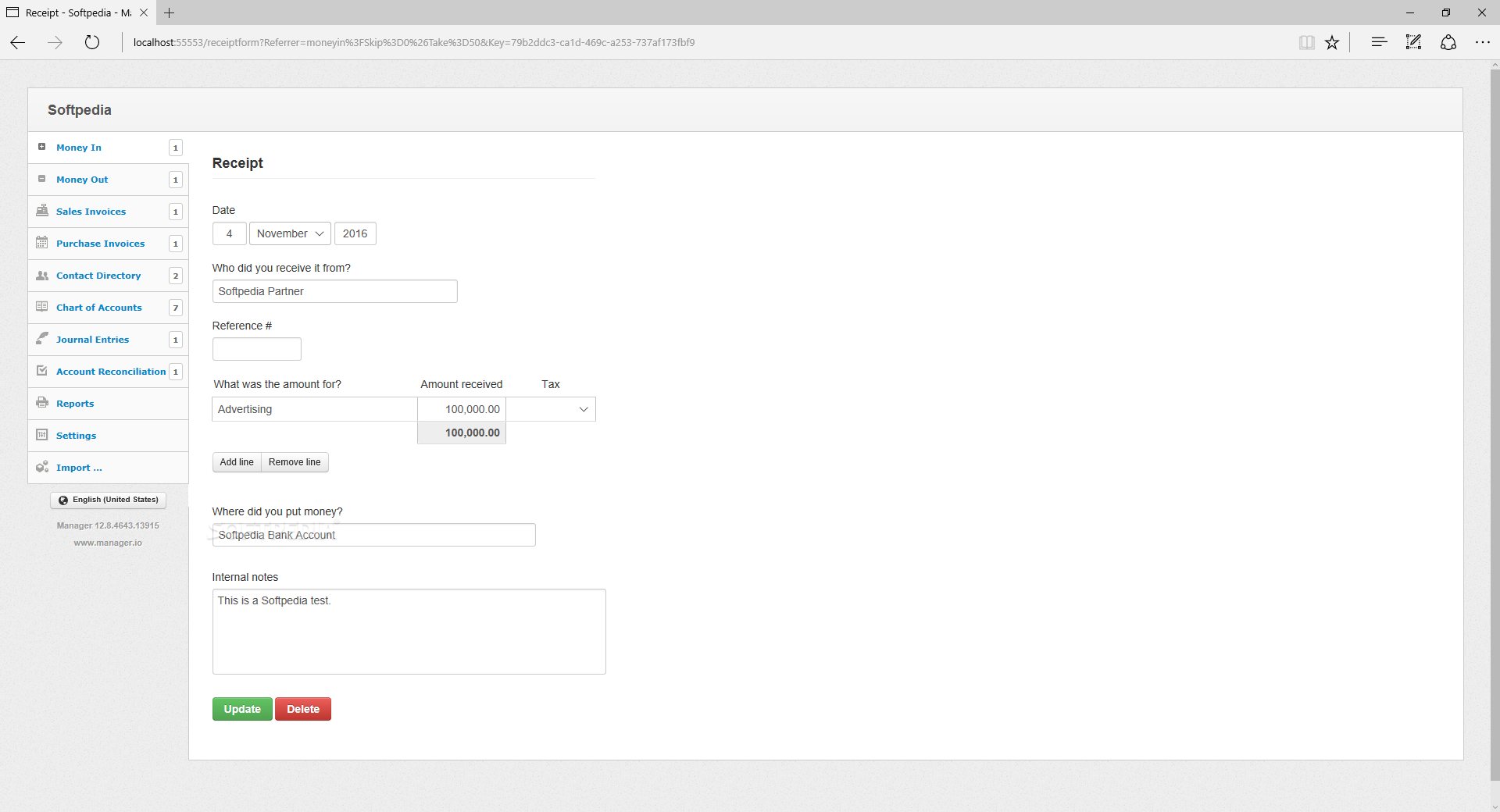Open Money Out section

pyautogui.click(x=82, y=180)
